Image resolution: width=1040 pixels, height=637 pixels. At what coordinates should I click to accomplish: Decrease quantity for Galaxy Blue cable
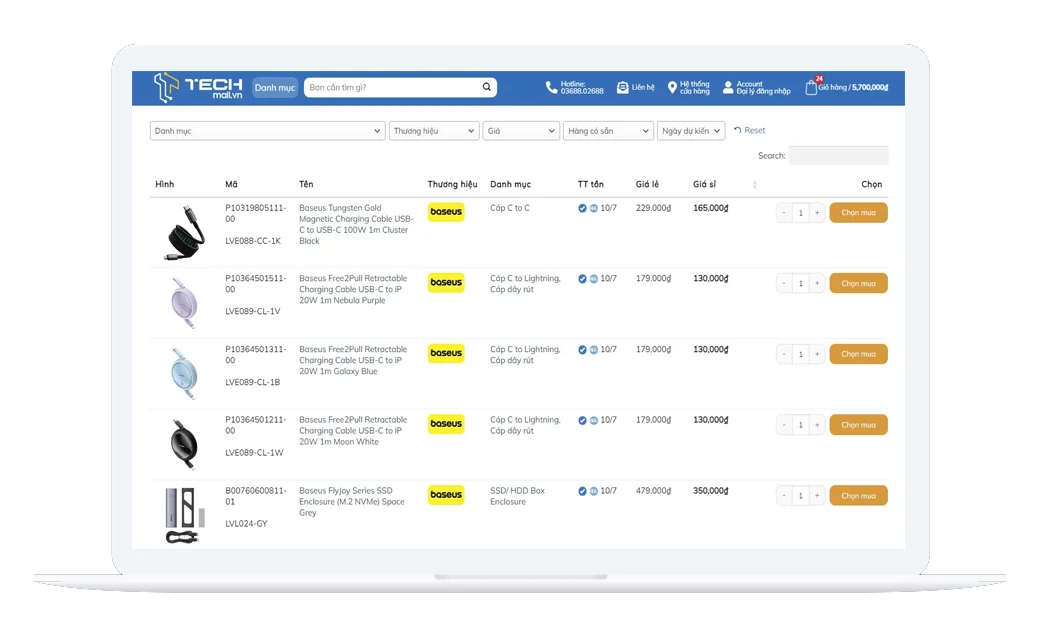point(784,354)
